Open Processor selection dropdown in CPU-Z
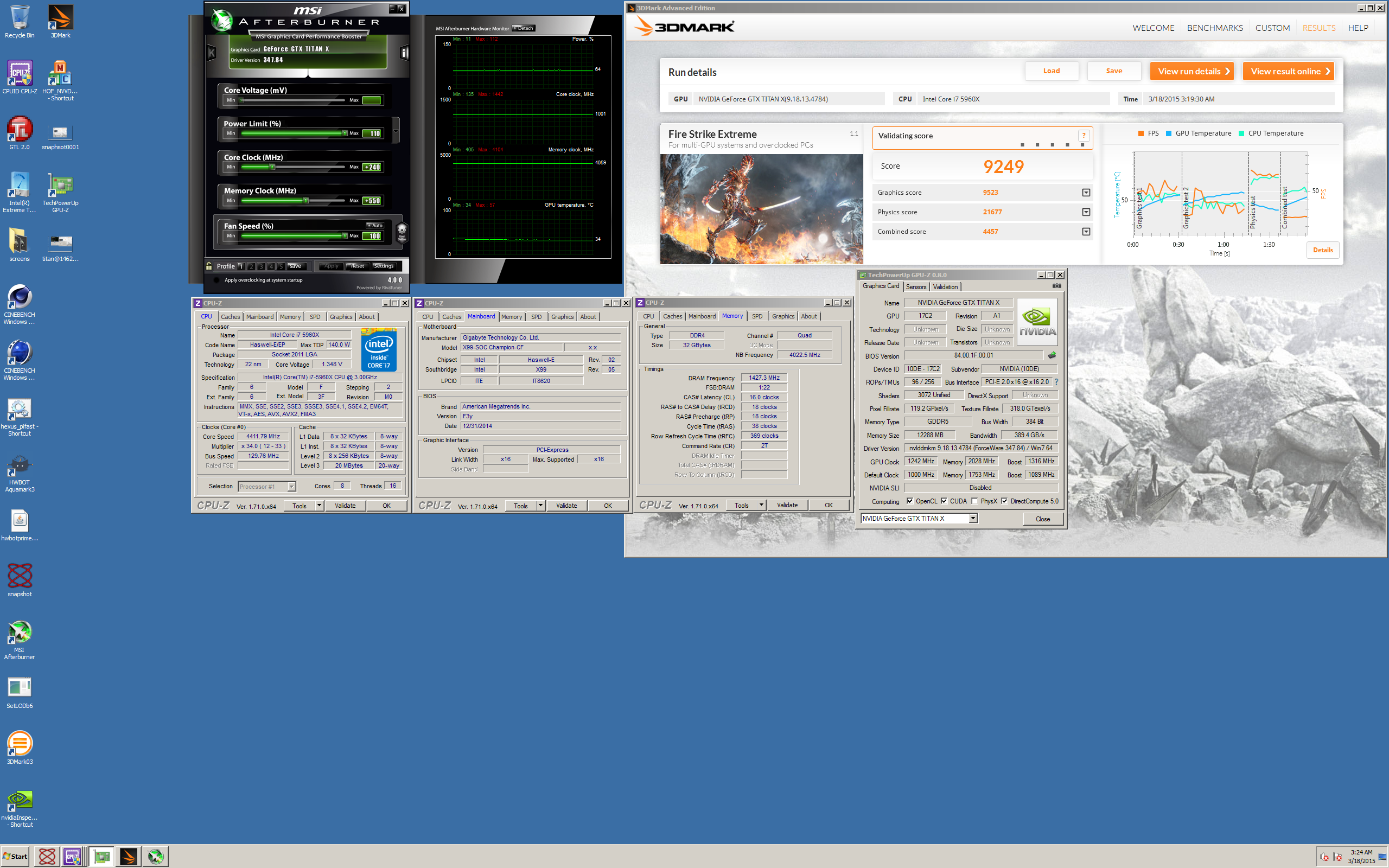1389x868 pixels. click(x=291, y=486)
